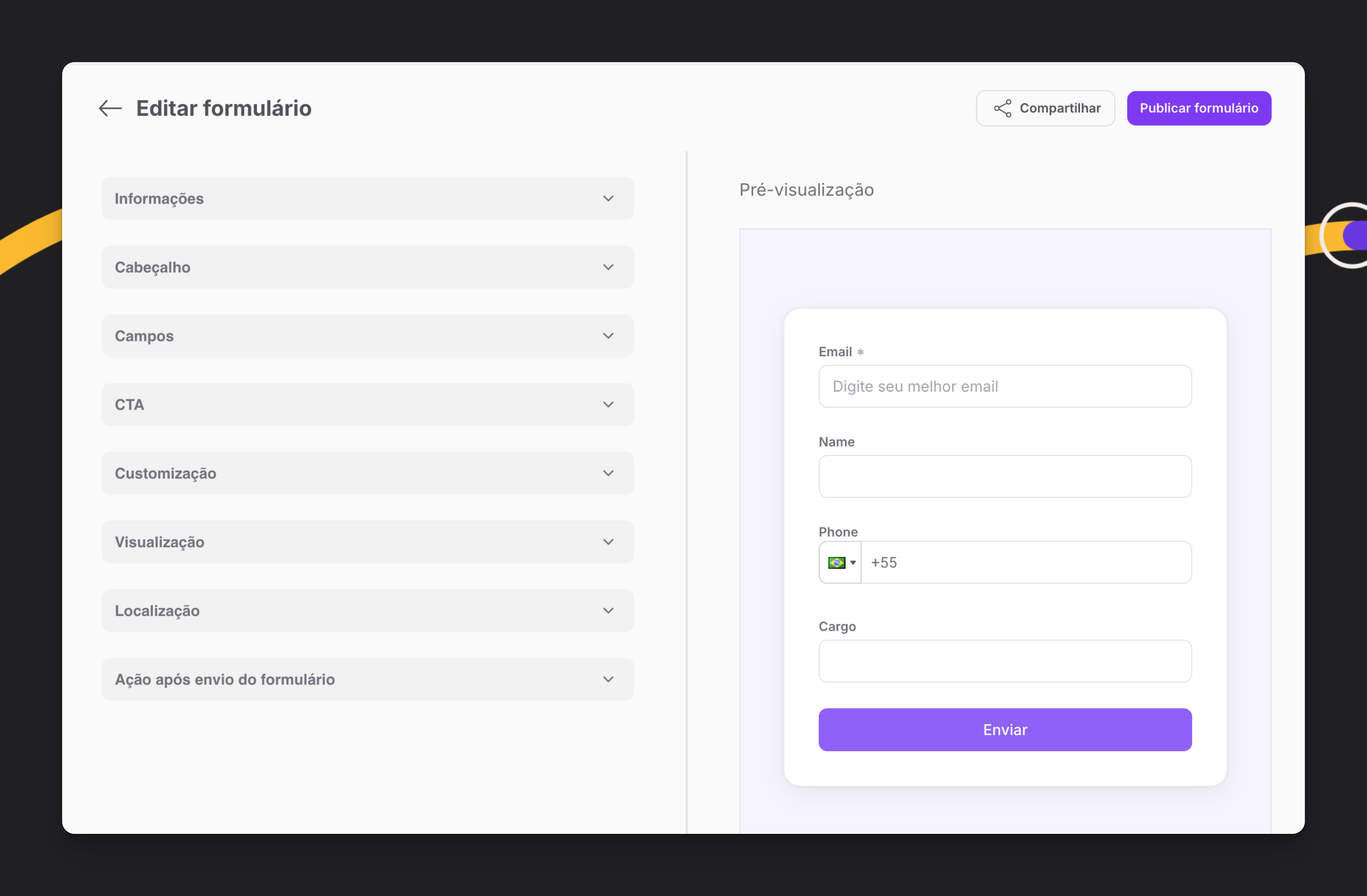The height and width of the screenshot is (896, 1367).
Task: Expand the CTA section
Action: point(368,404)
